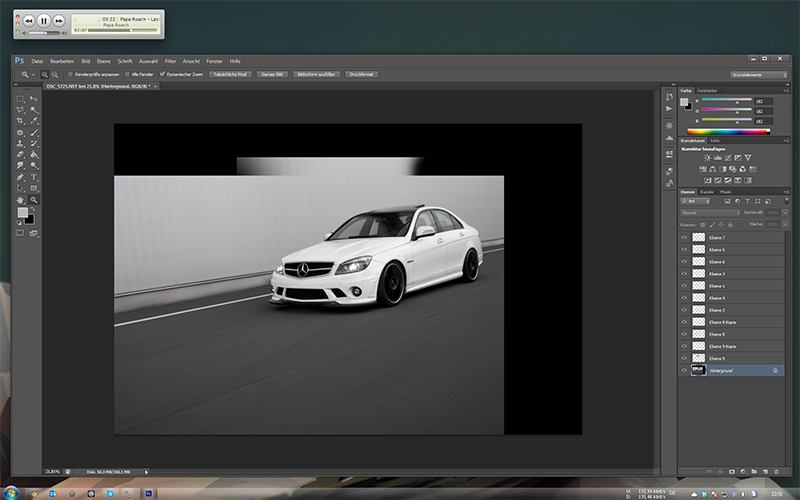Select the Rectangular Marquee tool
The image size is (800, 500).
click(x=20, y=98)
